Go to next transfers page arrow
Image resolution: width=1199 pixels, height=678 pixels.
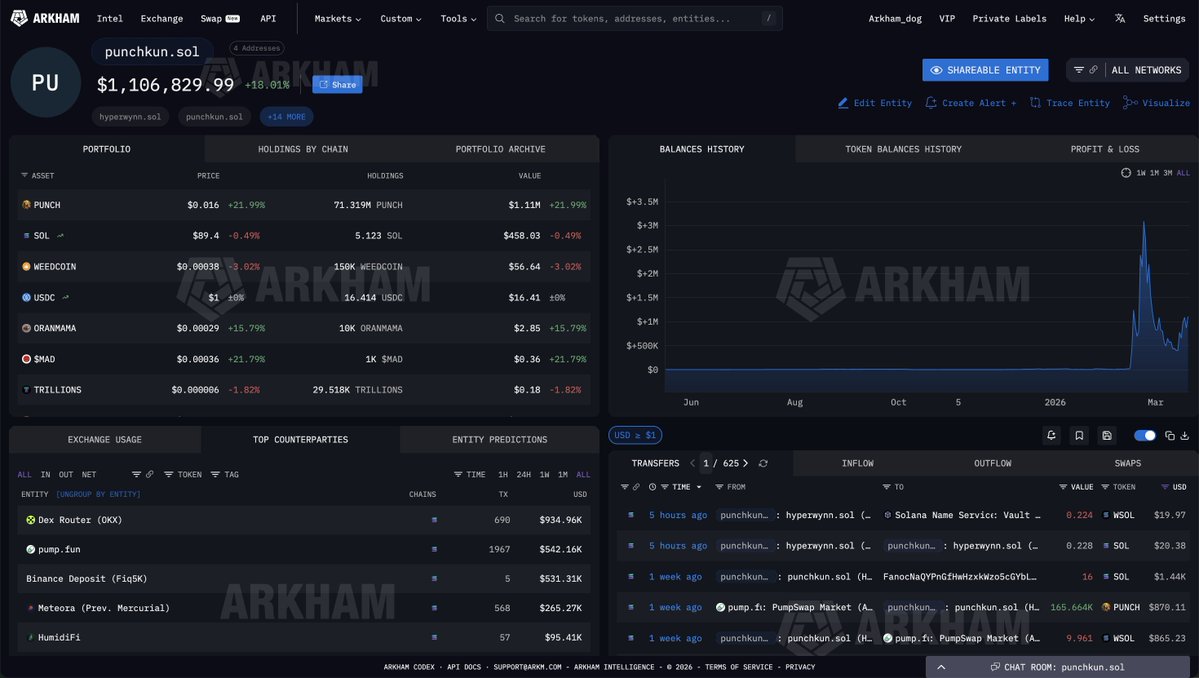746,464
